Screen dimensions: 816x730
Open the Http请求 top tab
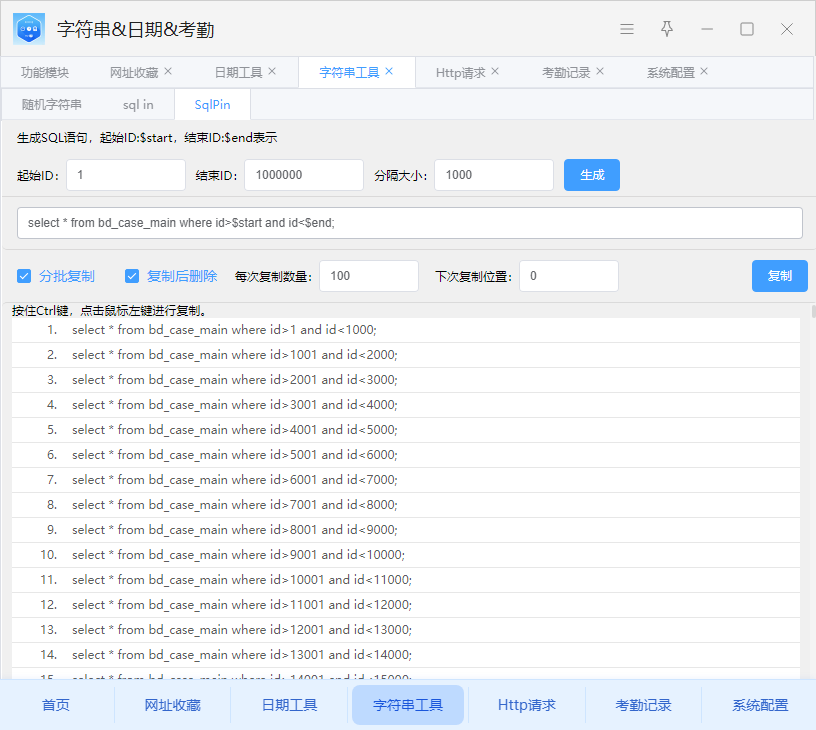tap(461, 72)
